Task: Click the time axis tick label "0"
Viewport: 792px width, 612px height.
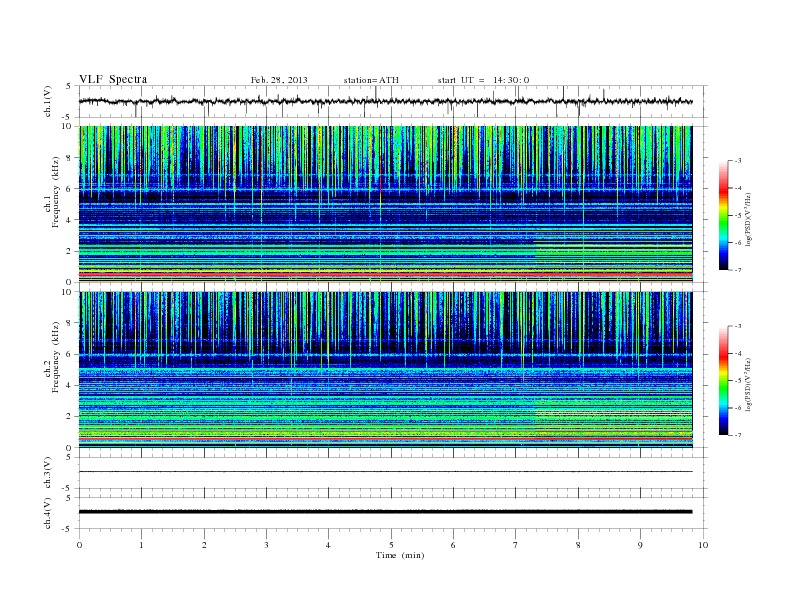Action: [x=79, y=545]
